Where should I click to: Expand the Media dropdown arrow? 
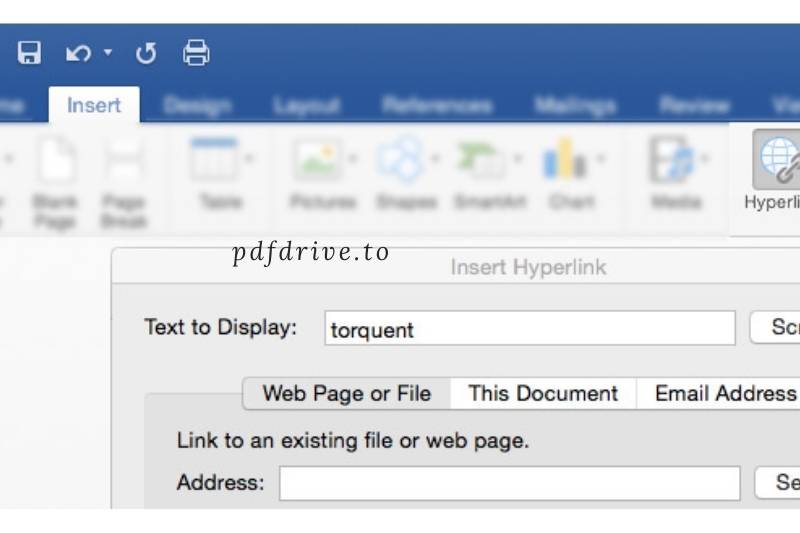coord(705,159)
